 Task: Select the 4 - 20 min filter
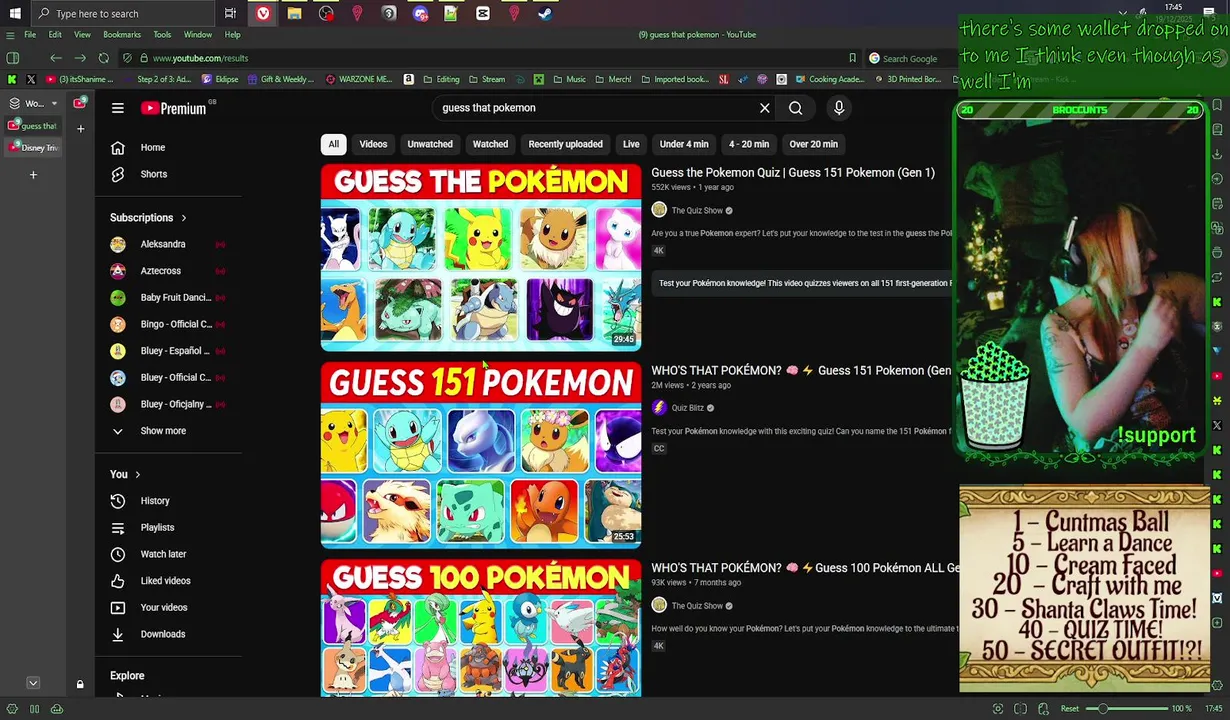tap(749, 144)
